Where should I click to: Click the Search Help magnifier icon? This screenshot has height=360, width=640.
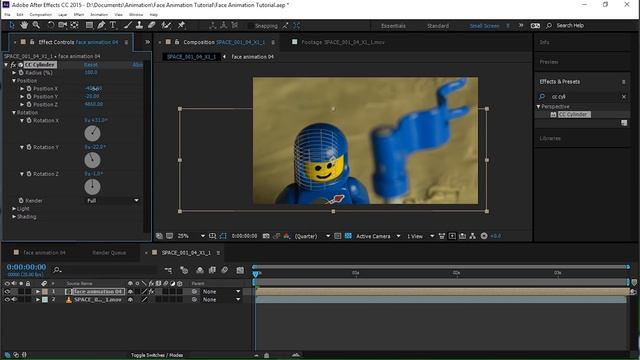tap(549, 25)
